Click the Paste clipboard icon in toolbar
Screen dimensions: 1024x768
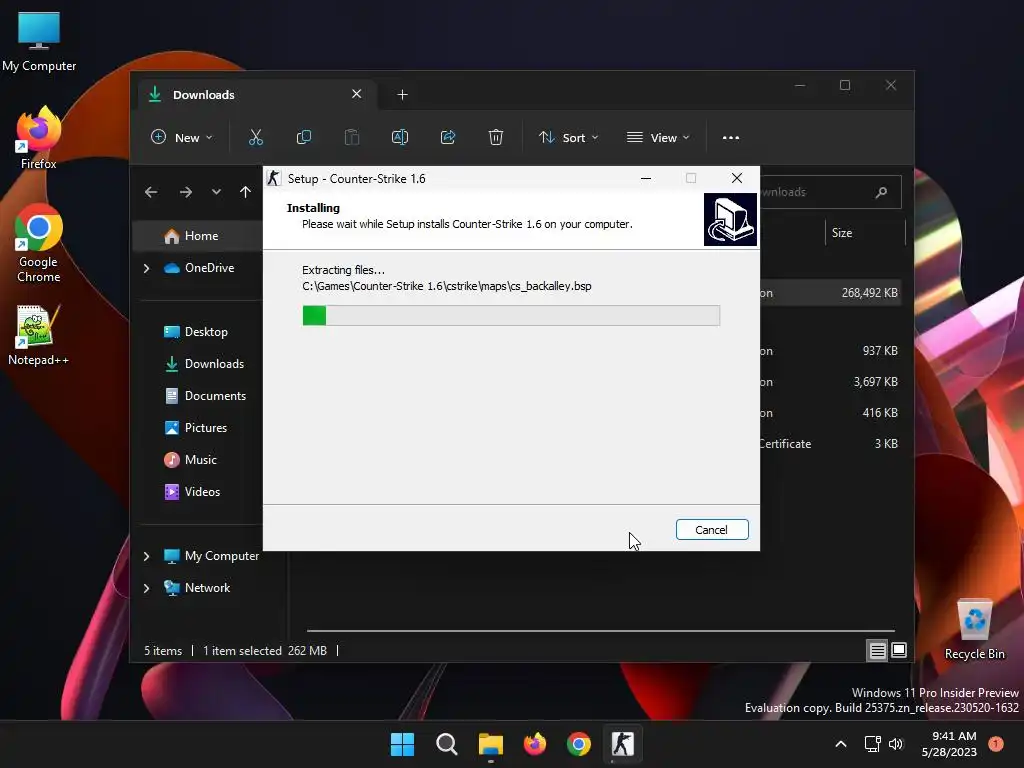(352, 137)
